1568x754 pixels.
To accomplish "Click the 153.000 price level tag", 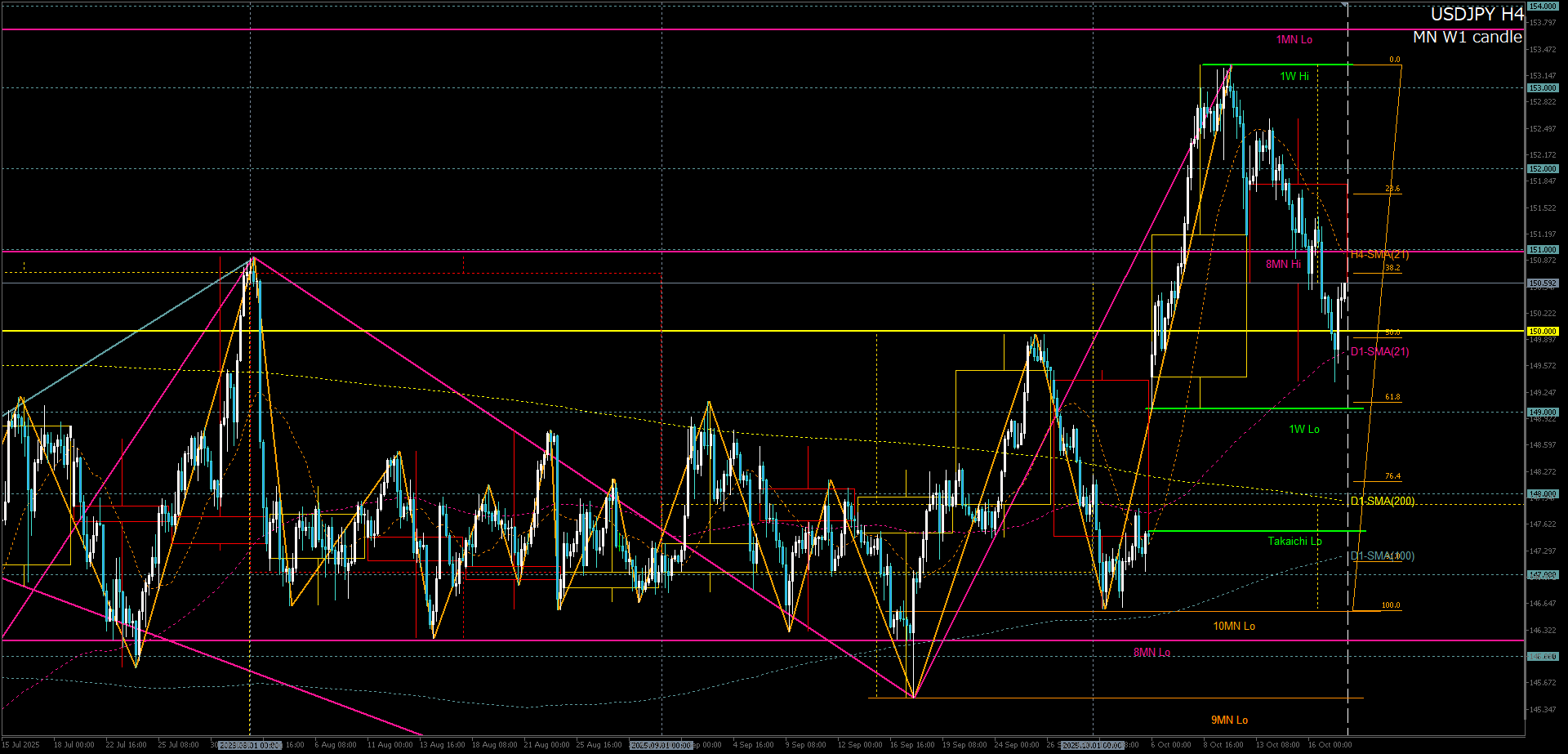I will click(x=1543, y=88).
